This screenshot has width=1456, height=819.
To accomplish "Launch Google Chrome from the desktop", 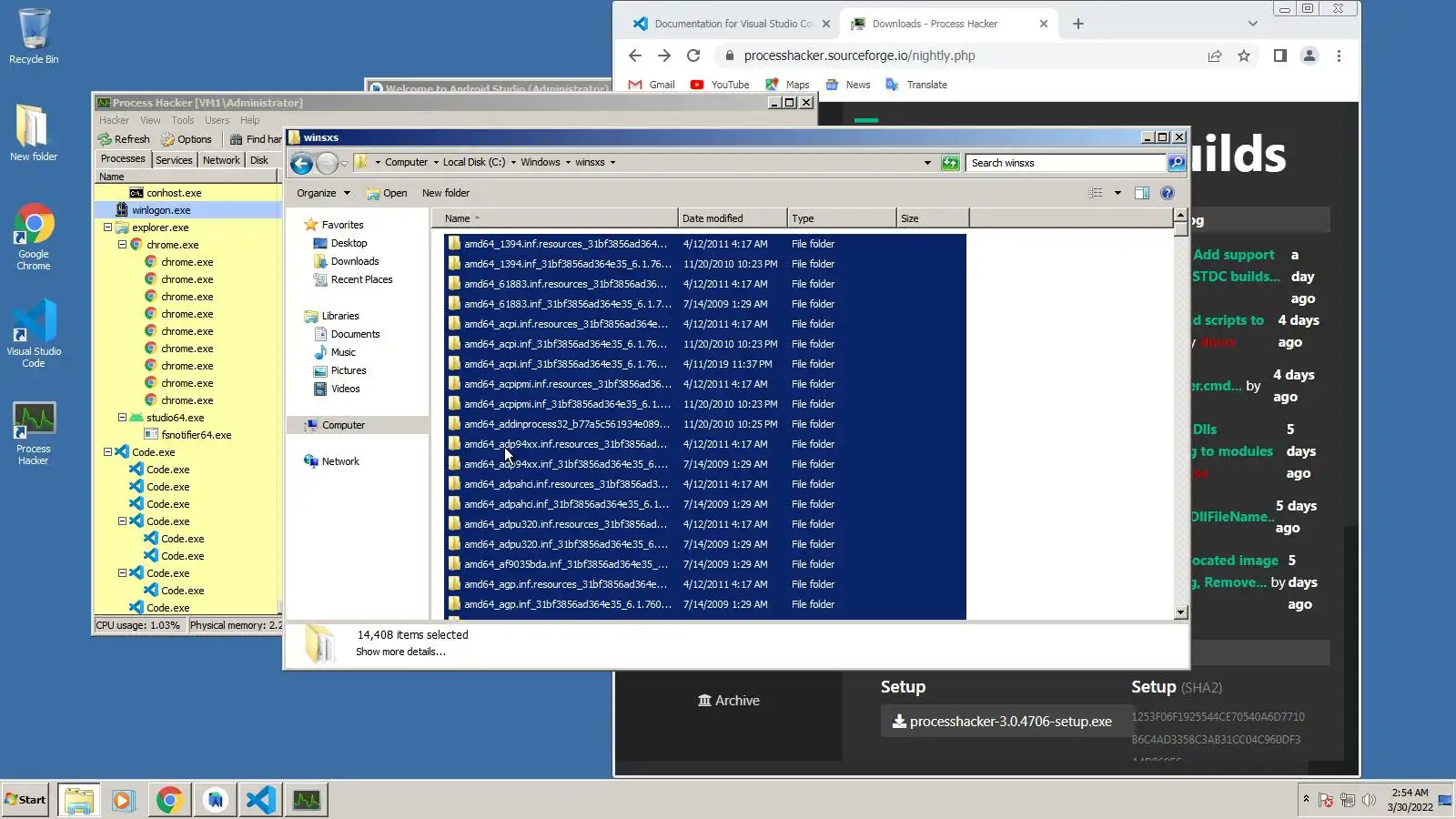I will click(x=34, y=237).
